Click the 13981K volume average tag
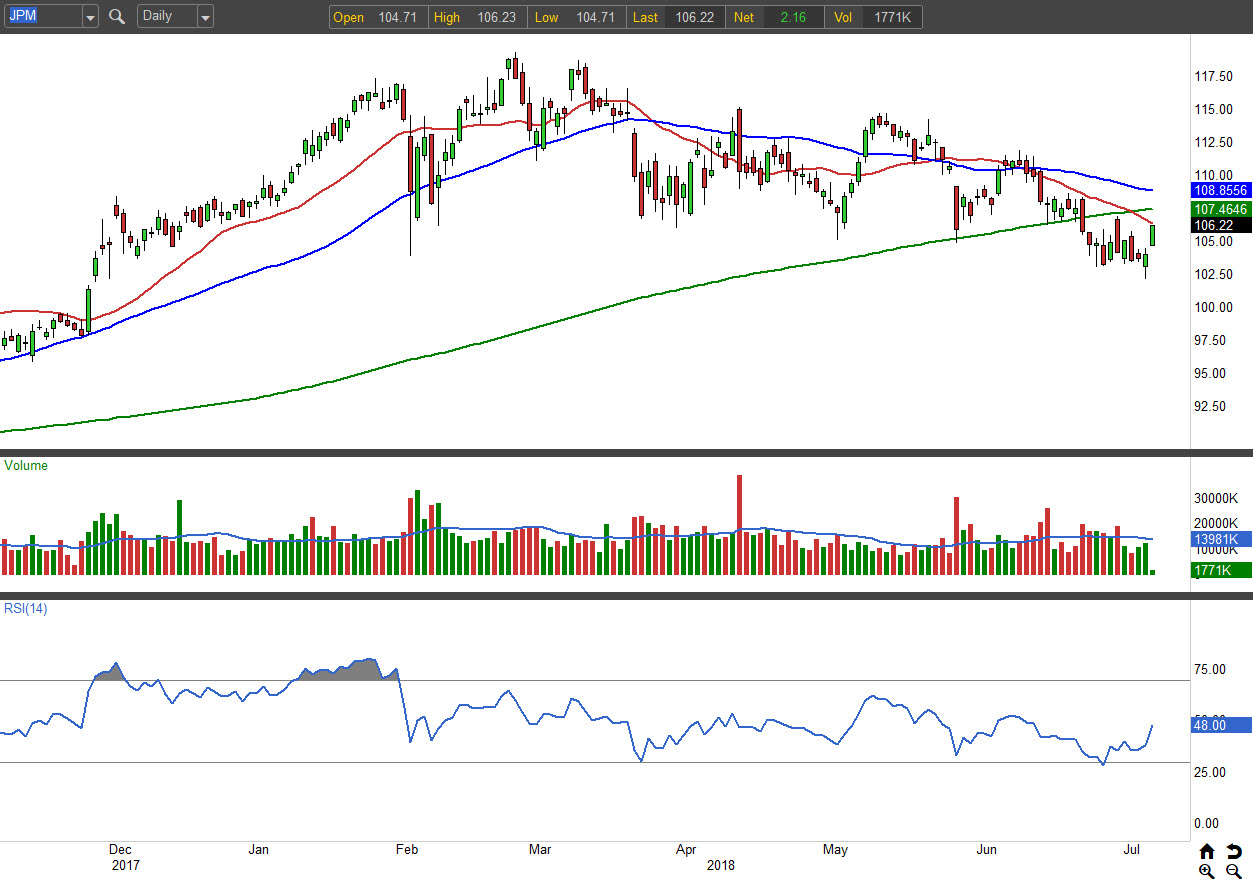The height and width of the screenshot is (881, 1253). [x=1216, y=539]
